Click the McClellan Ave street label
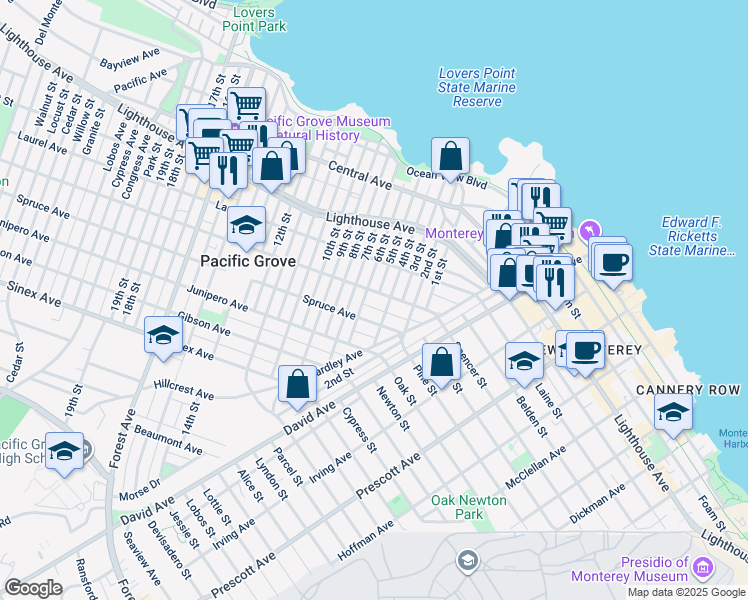Viewport: 748px width, 600px height. point(535,467)
